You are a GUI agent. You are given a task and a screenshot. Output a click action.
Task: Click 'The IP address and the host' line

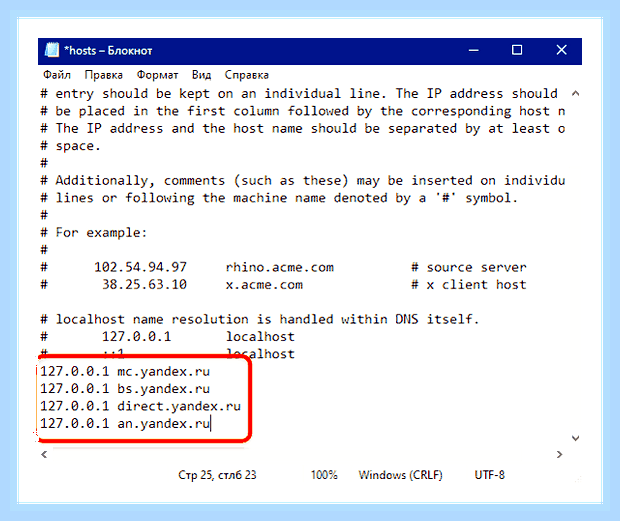302,128
